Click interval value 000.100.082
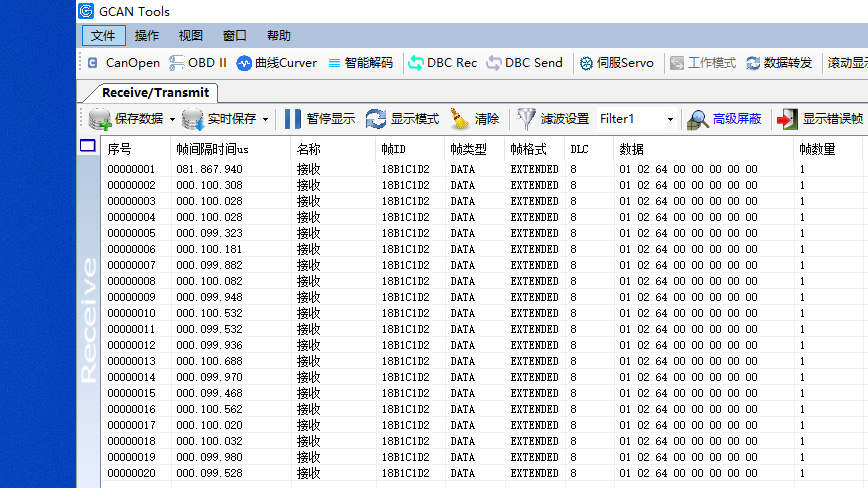868x488 pixels. click(209, 281)
